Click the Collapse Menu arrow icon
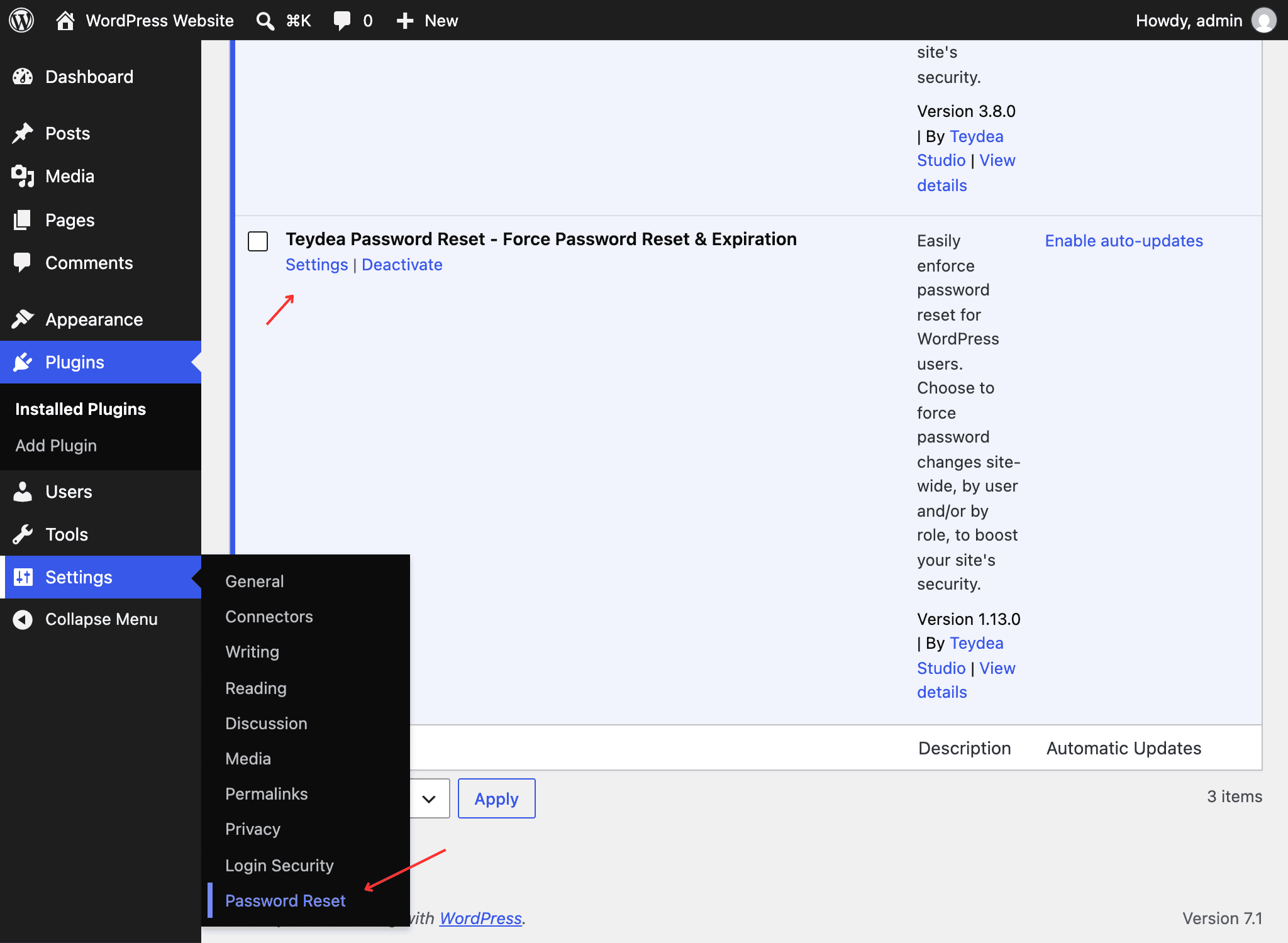Image resolution: width=1288 pixels, height=943 pixels. [x=23, y=619]
